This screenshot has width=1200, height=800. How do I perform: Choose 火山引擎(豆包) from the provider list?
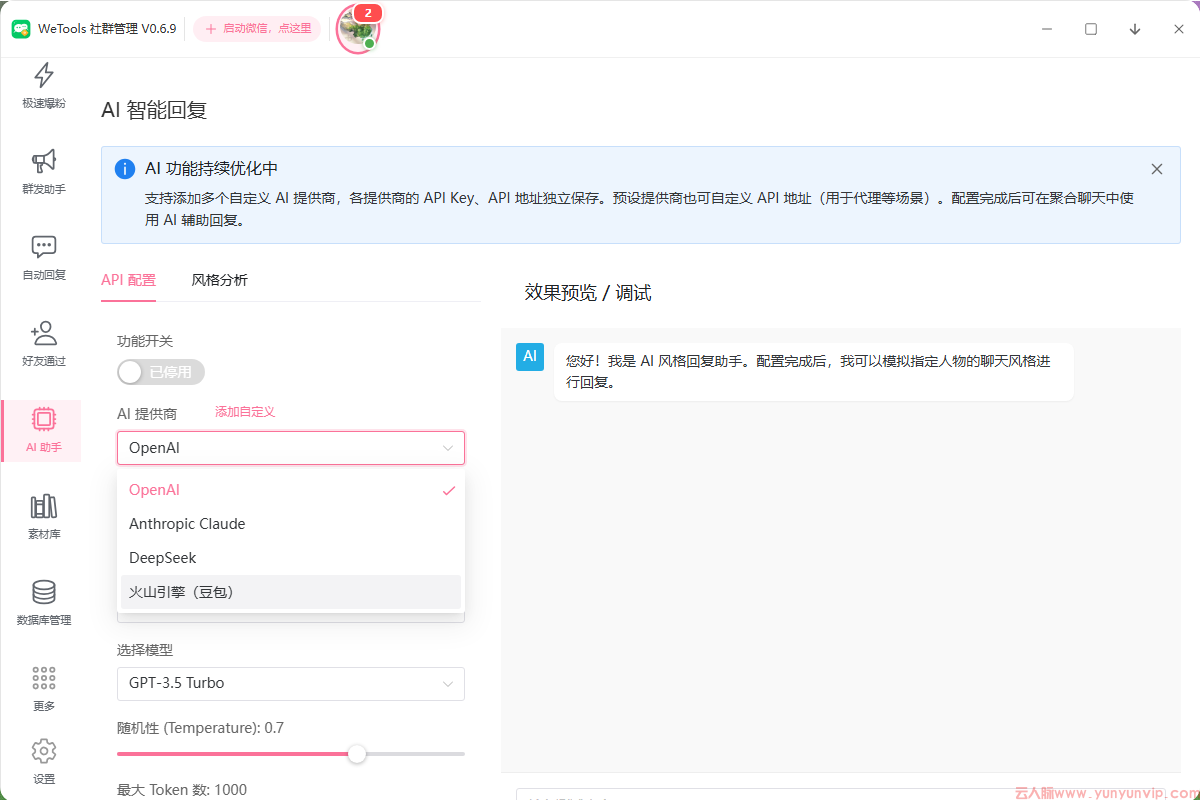(x=291, y=592)
